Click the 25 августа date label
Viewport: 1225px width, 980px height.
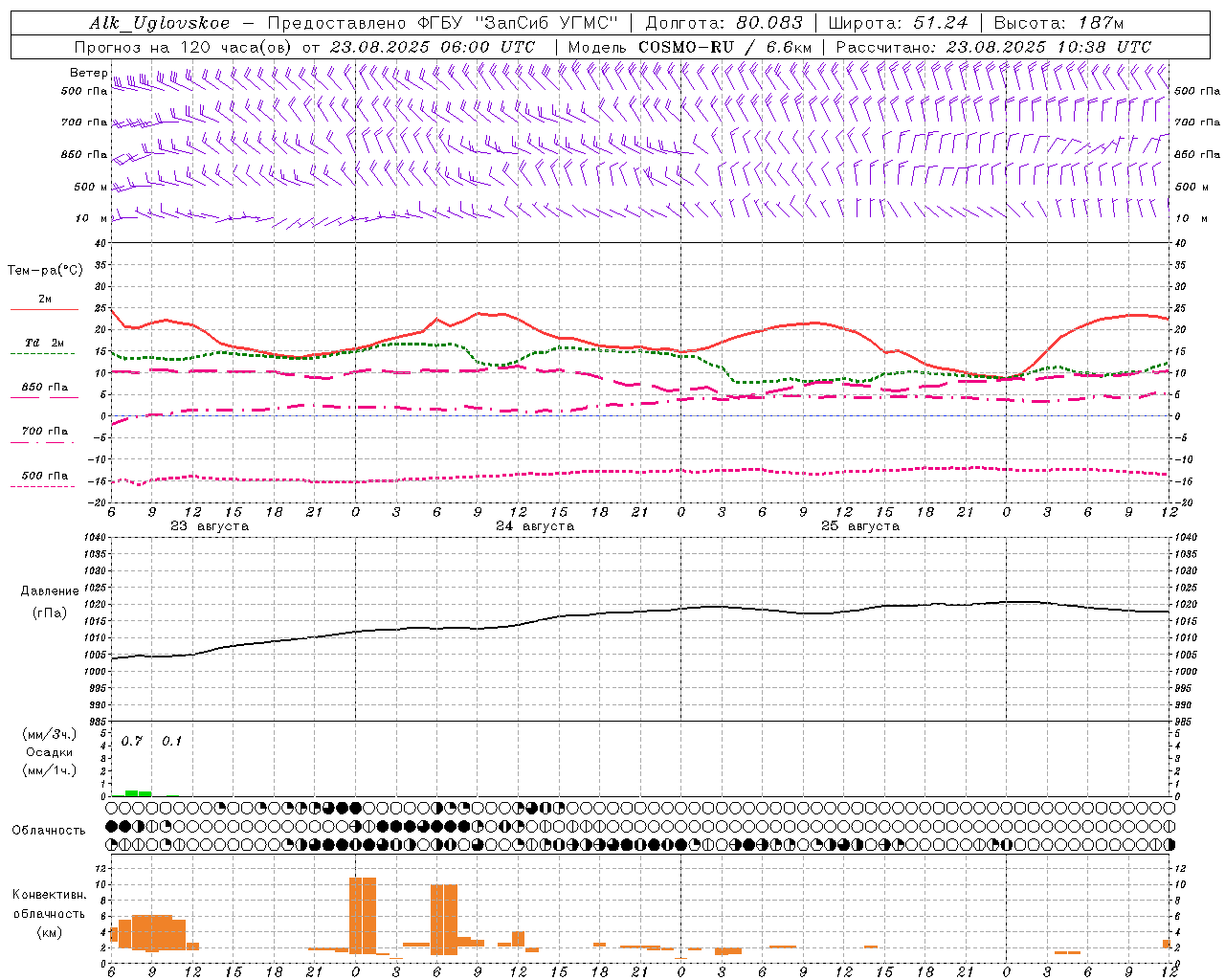tap(859, 526)
